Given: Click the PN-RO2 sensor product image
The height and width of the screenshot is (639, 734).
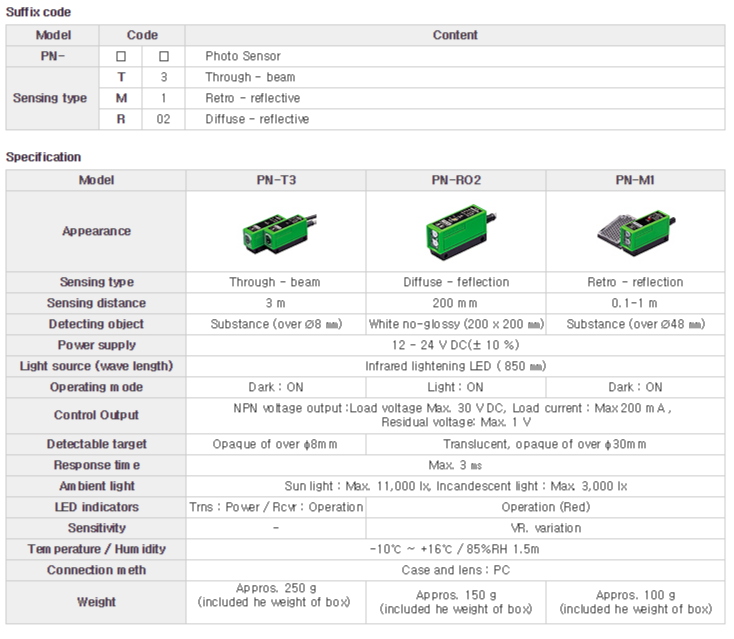Looking at the screenshot, I should pyautogui.click(x=460, y=232).
